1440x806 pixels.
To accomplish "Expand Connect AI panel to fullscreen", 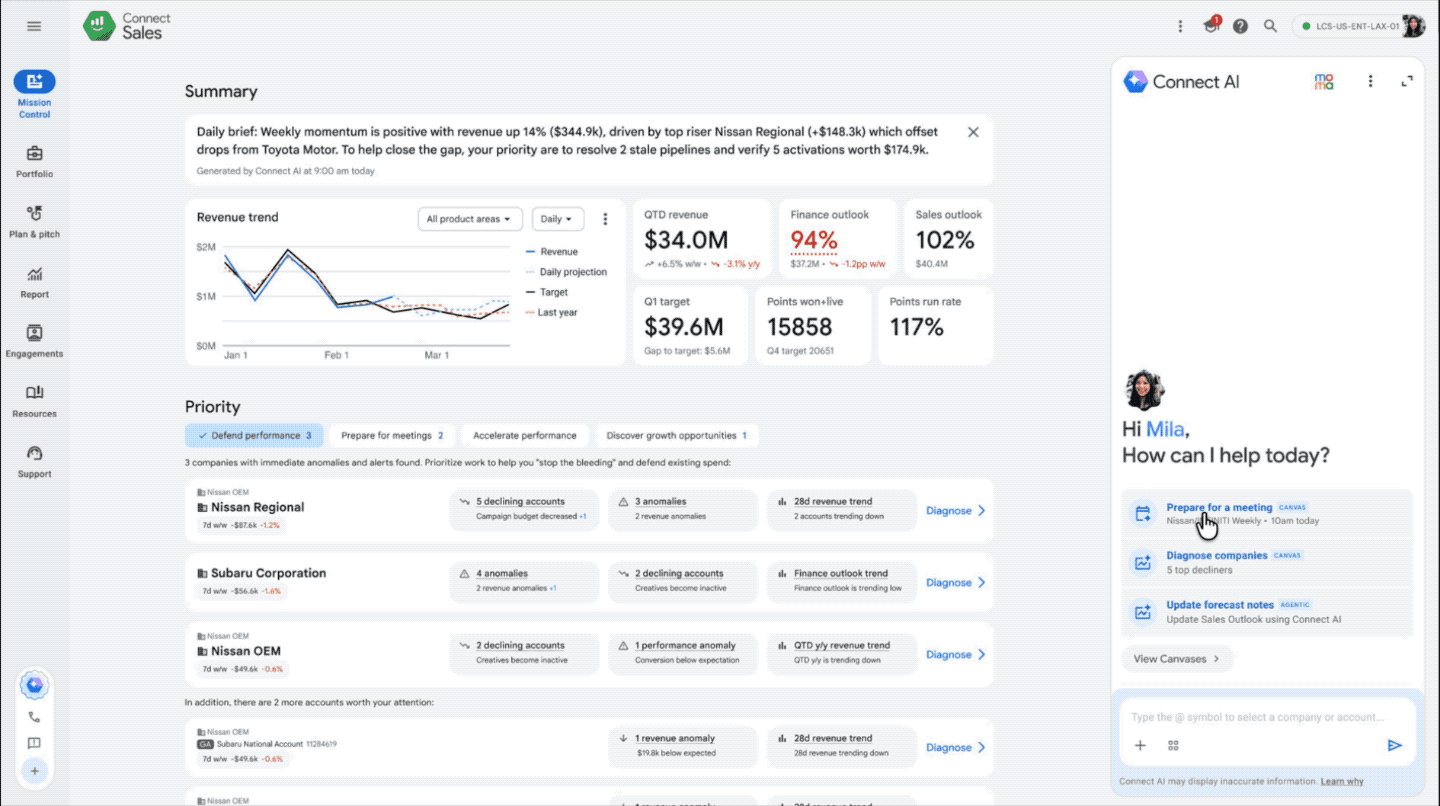I will click(x=1407, y=82).
